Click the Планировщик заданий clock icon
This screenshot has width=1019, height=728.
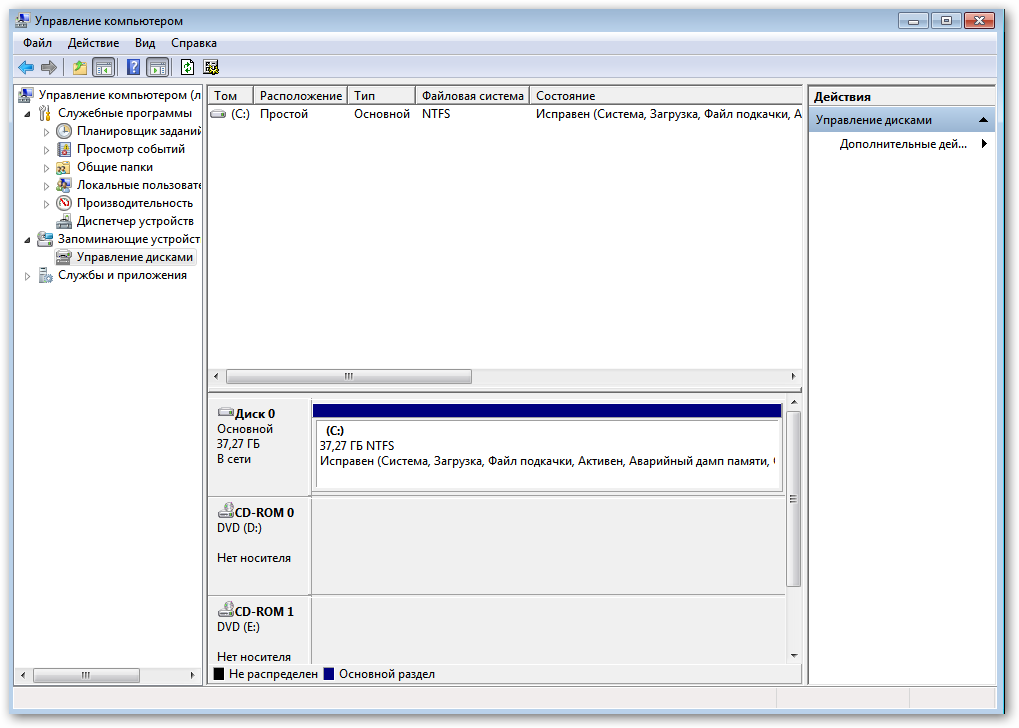pyautogui.click(x=64, y=131)
